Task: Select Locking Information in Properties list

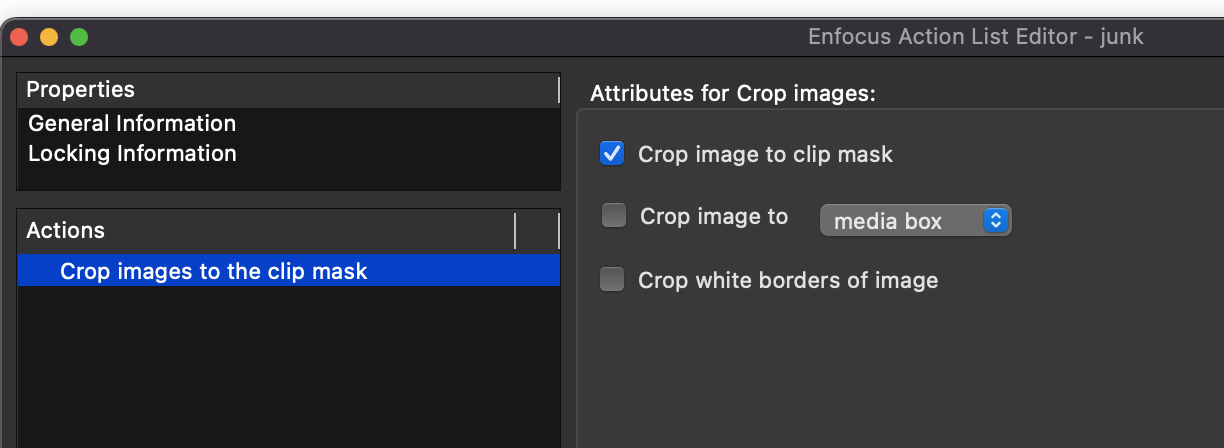Action: coord(132,154)
